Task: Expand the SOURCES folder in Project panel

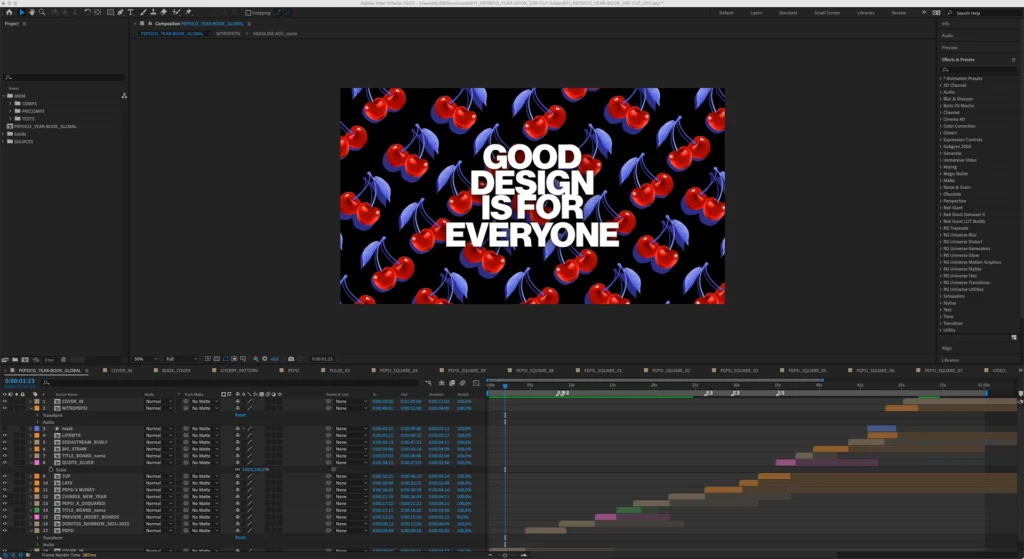Action: [x=4, y=141]
